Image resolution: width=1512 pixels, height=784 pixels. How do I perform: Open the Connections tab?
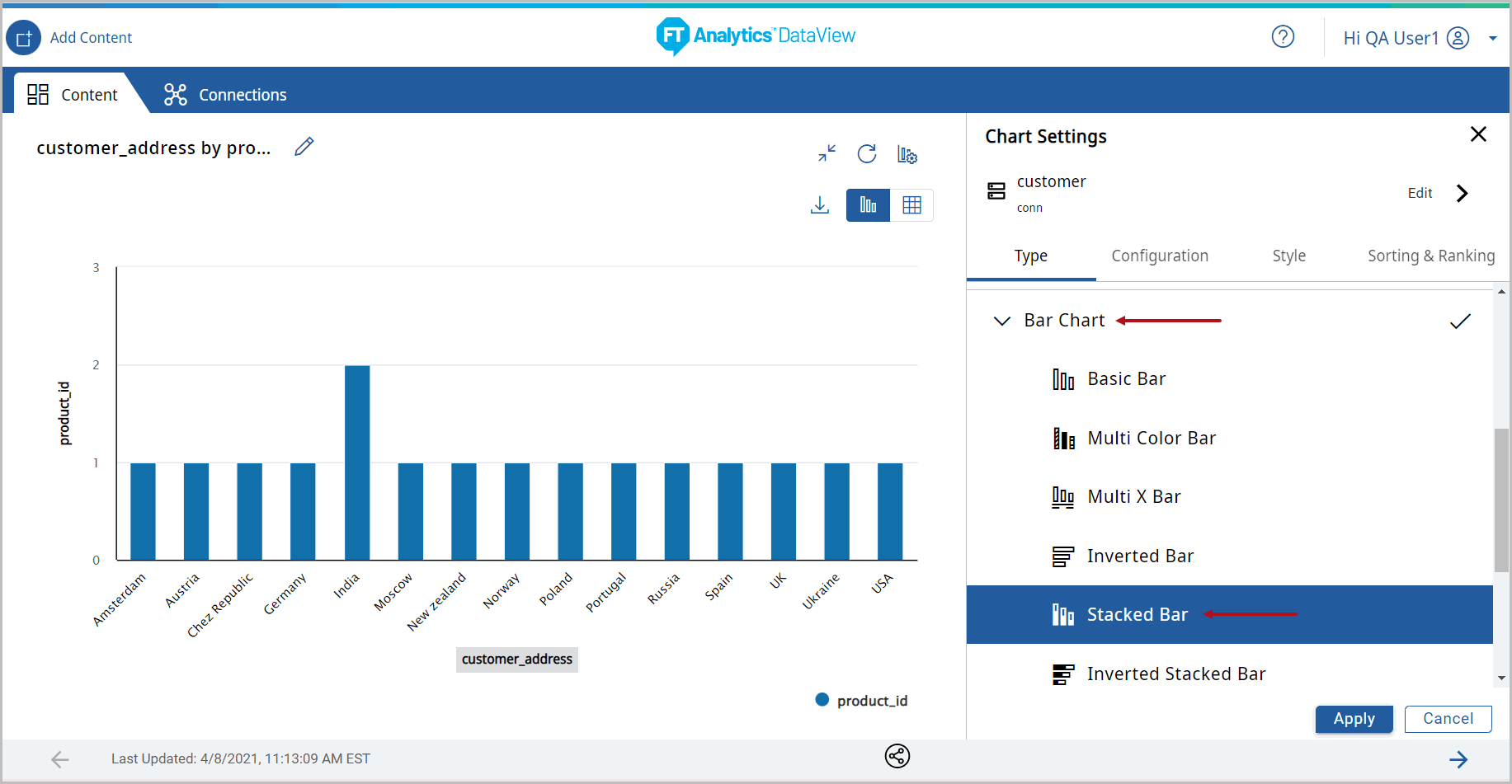click(225, 95)
